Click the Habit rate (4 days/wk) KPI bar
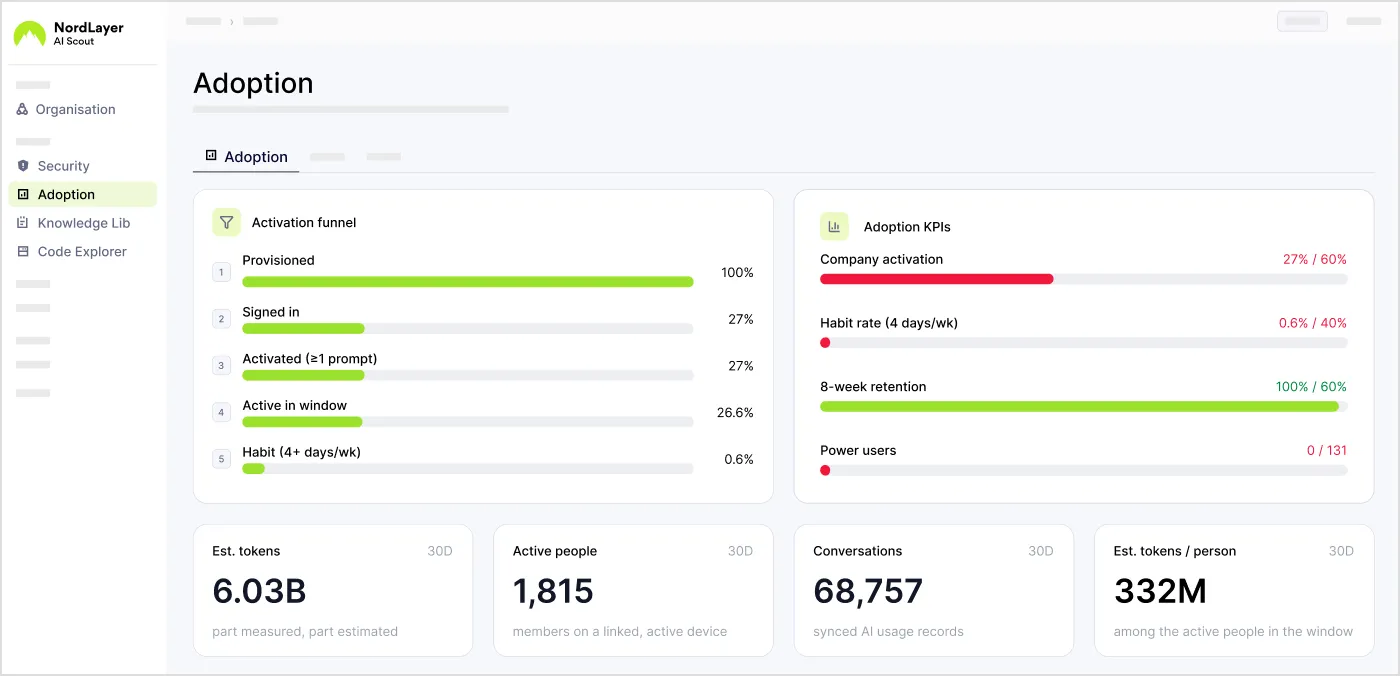The width and height of the screenshot is (1400, 676). (x=1084, y=342)
